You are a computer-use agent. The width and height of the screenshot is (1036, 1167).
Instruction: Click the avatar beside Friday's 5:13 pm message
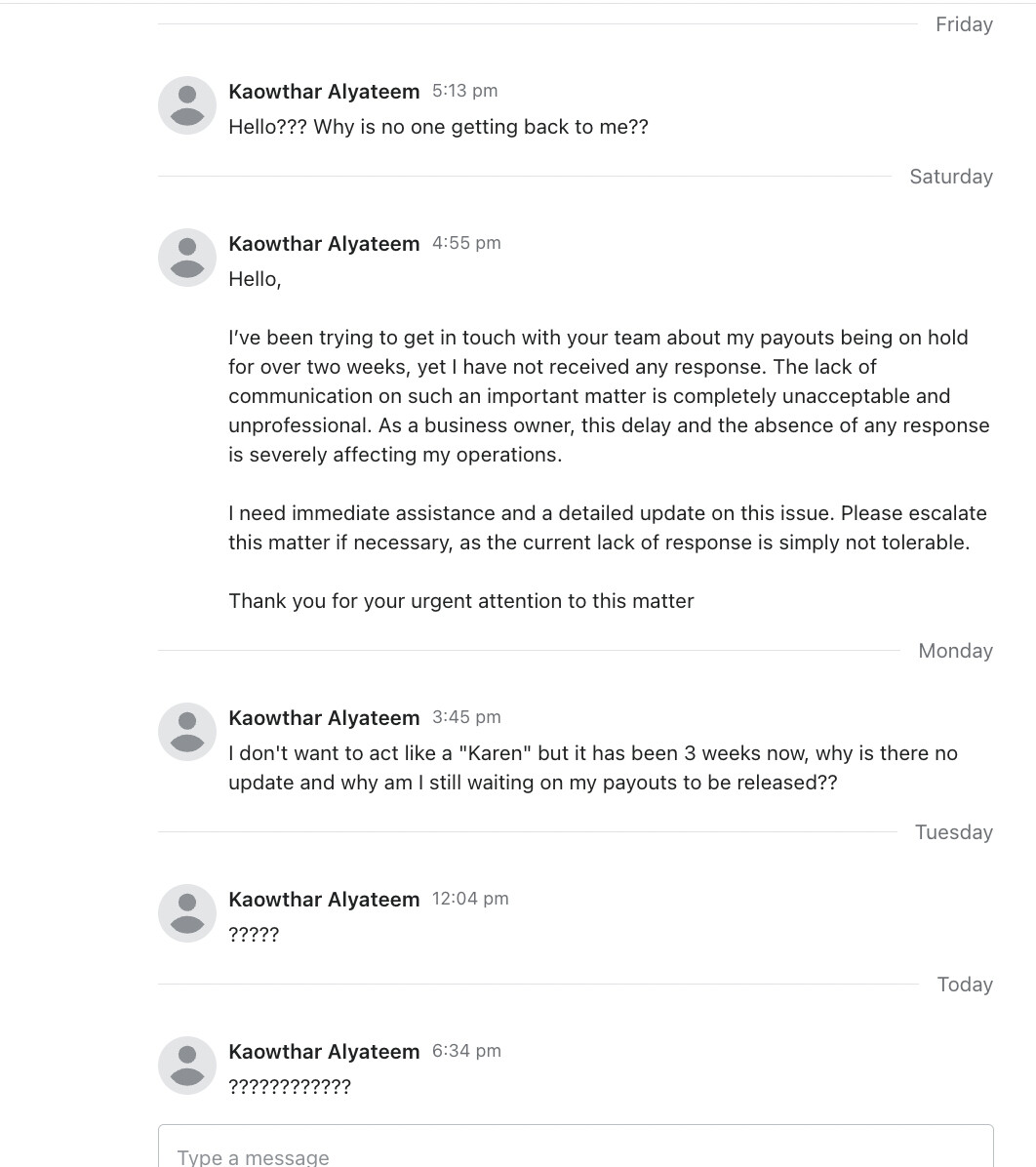[187, 105]
